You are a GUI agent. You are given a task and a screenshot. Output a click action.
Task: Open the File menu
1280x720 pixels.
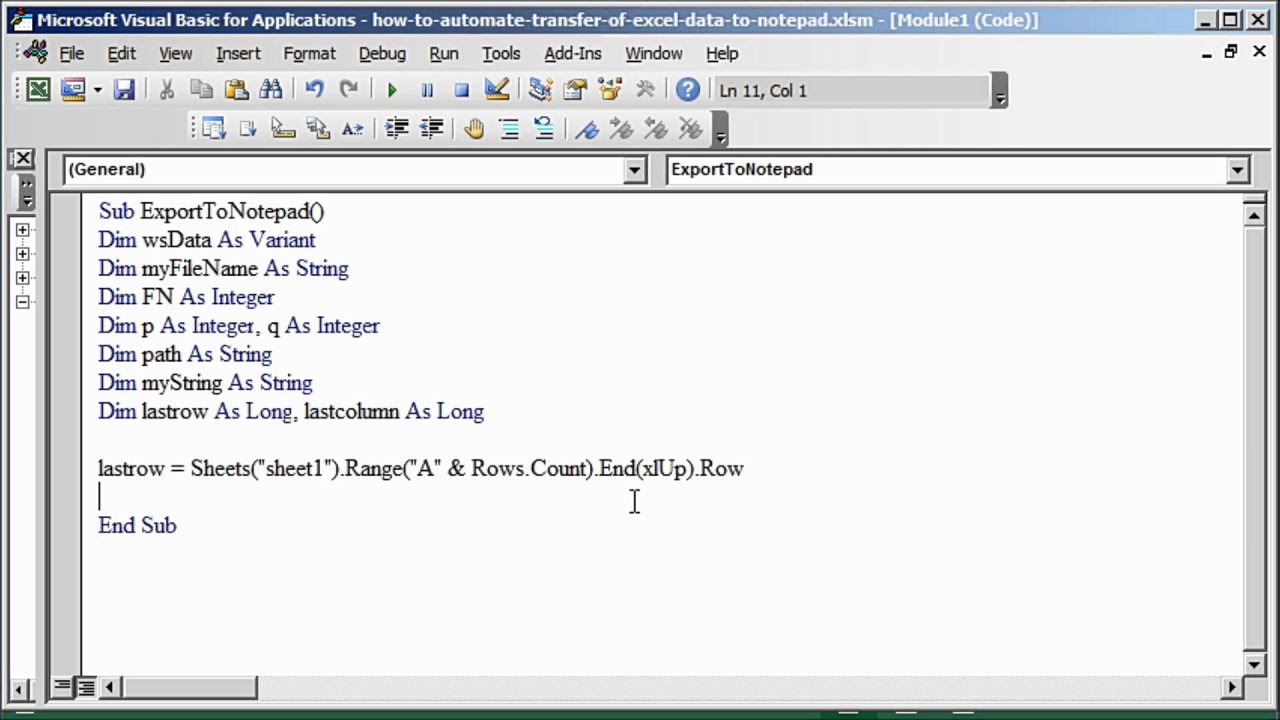pos(71,53)
